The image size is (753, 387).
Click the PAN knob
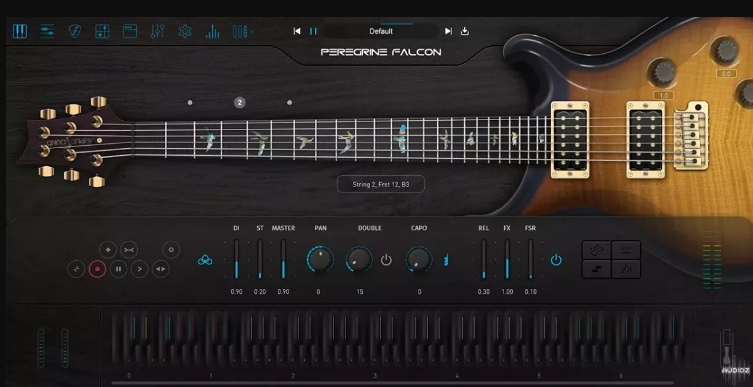click(x=320, y=260)
